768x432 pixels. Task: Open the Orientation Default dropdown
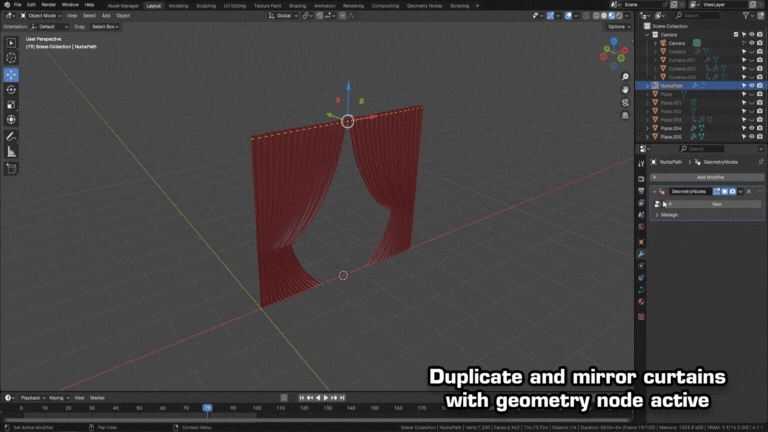click(x=49, y=27)
